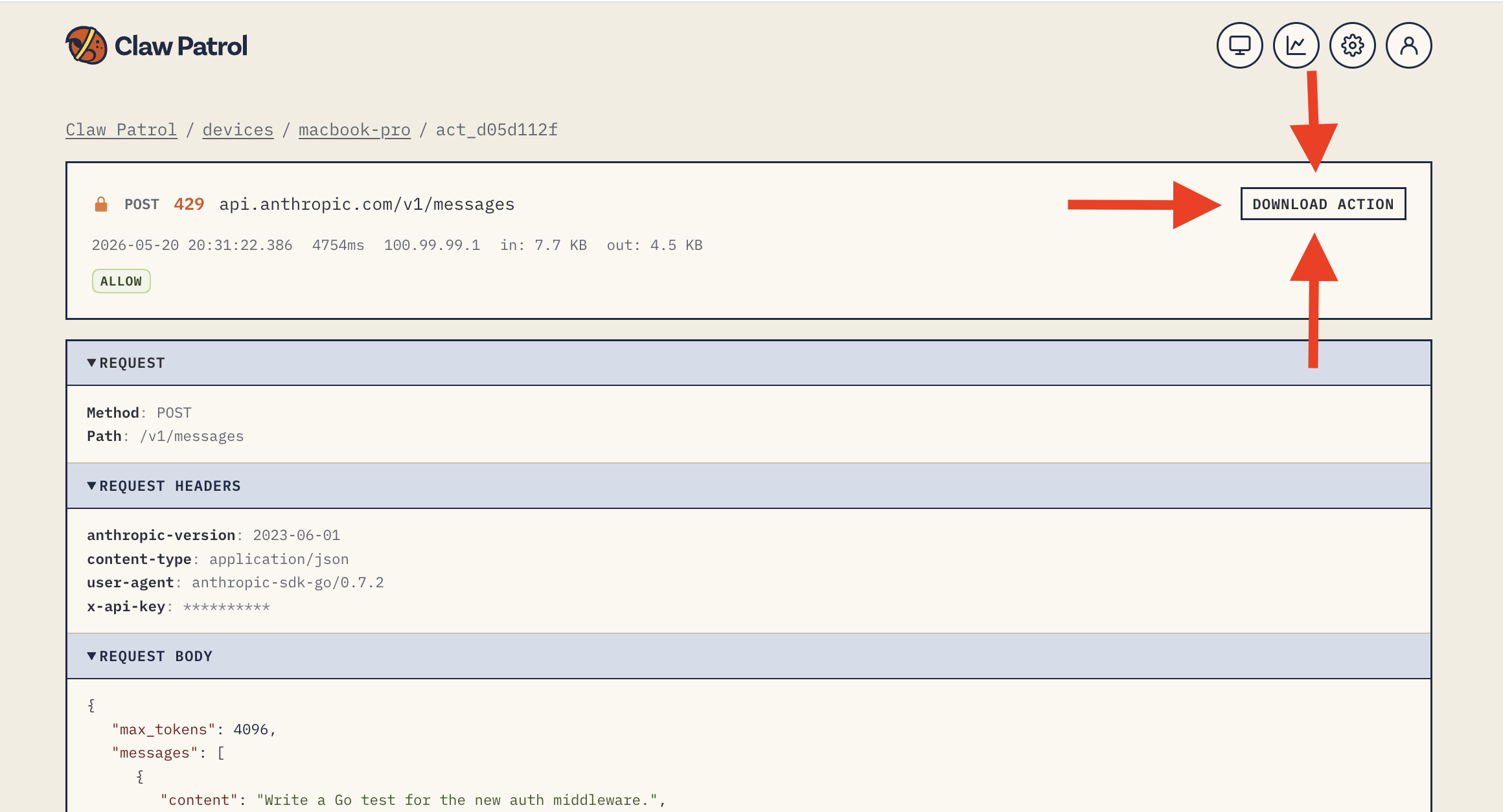Screen dimensions: 1503x812
Task: Open the devices monitor icon
Action: tap(1239, 45)
